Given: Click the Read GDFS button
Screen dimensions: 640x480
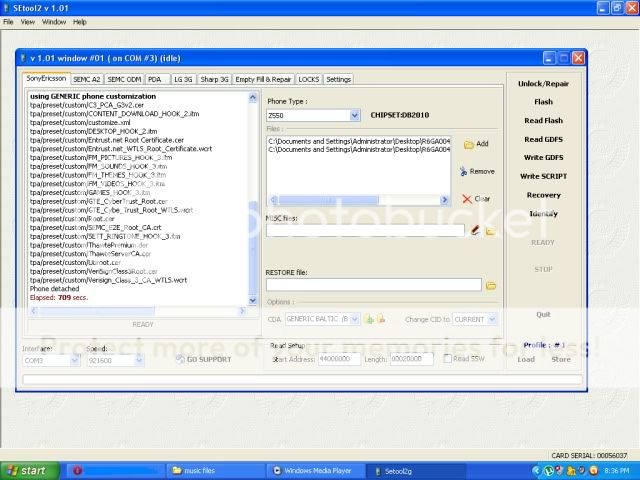Looking at the screenshot, I should tap(543, 139).
